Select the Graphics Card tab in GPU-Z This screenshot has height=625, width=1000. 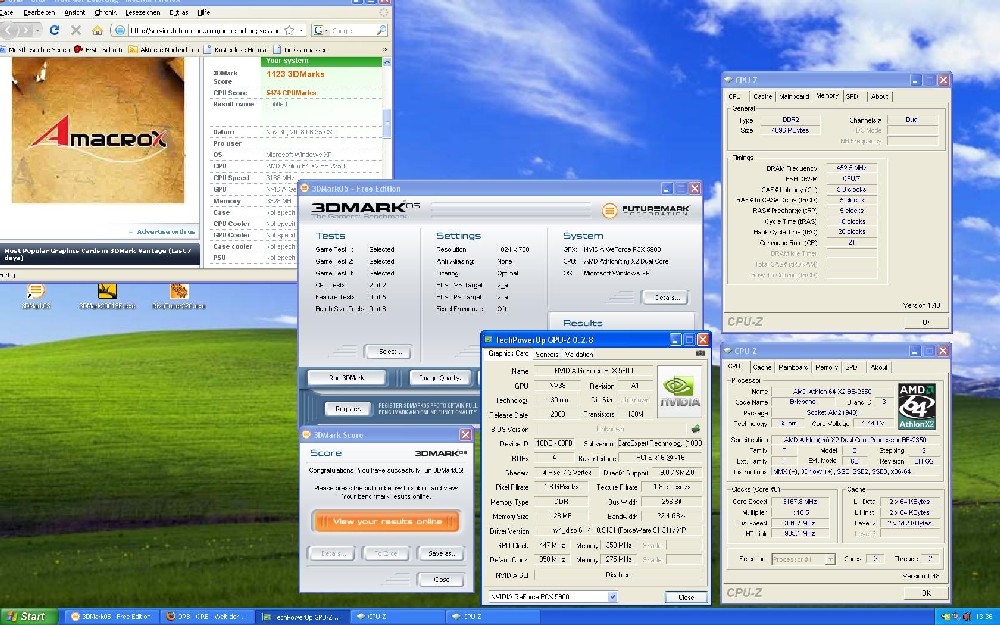coord(508,353)
